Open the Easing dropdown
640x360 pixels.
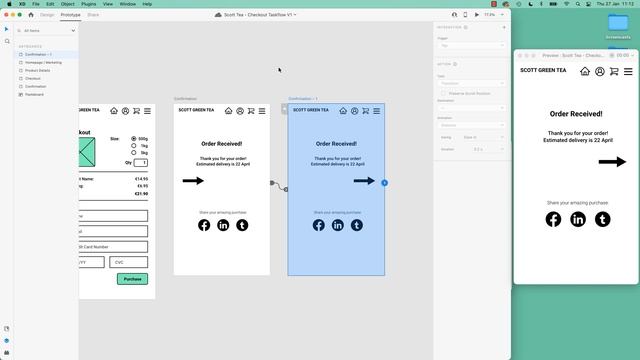click(x=483, y=138)
